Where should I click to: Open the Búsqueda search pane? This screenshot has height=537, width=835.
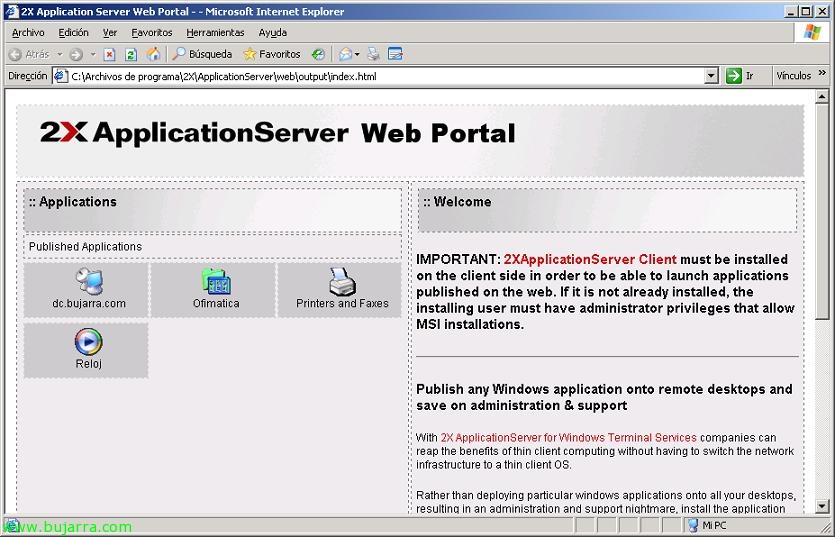click(x=202, y=54)
